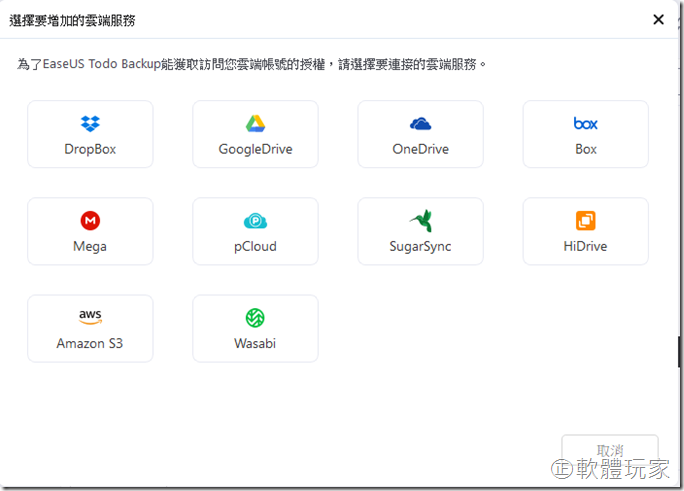Choose the OneDrive cloud icon
Image resolution: width=684 pixels, height=491 pixels.
pyautogui.click(x=420, y=124)
